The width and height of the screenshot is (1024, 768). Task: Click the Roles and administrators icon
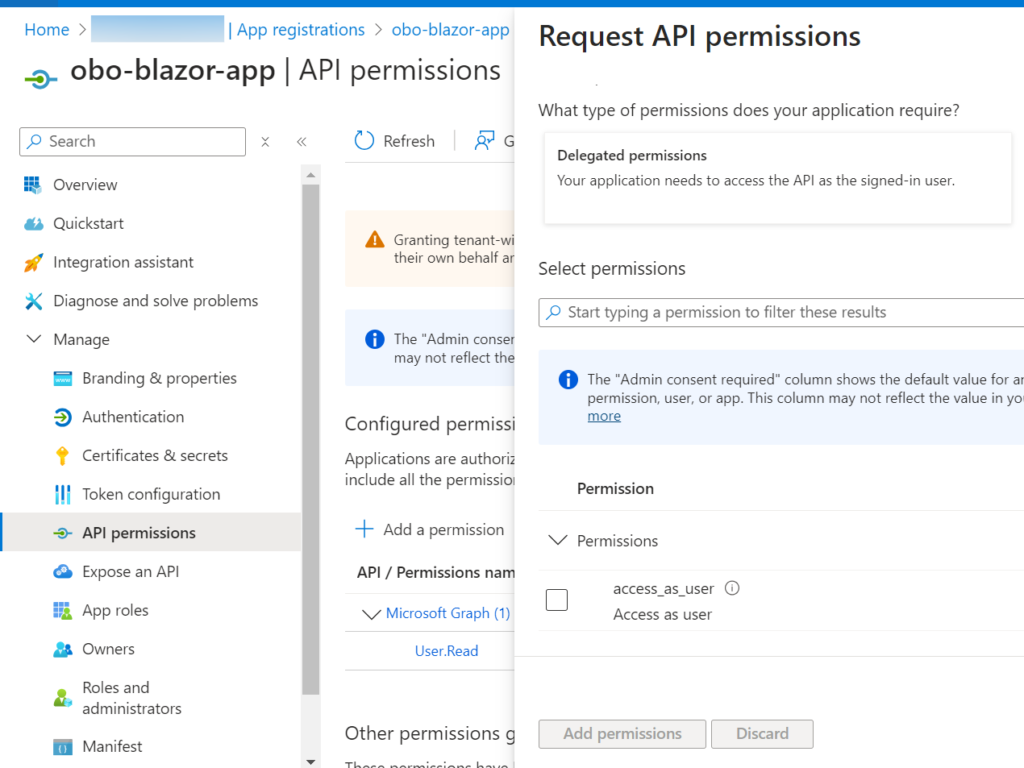[x=63, y=698]
